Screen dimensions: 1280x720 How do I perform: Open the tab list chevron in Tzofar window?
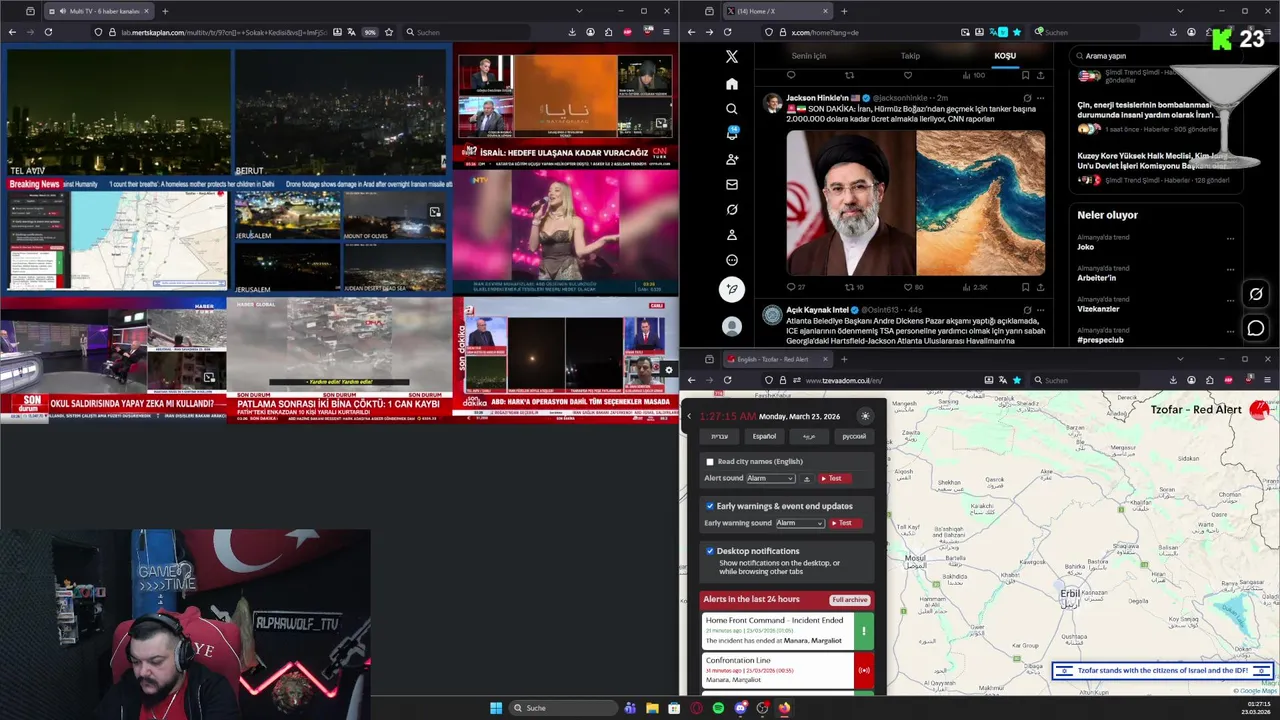tap(1180, 359)
